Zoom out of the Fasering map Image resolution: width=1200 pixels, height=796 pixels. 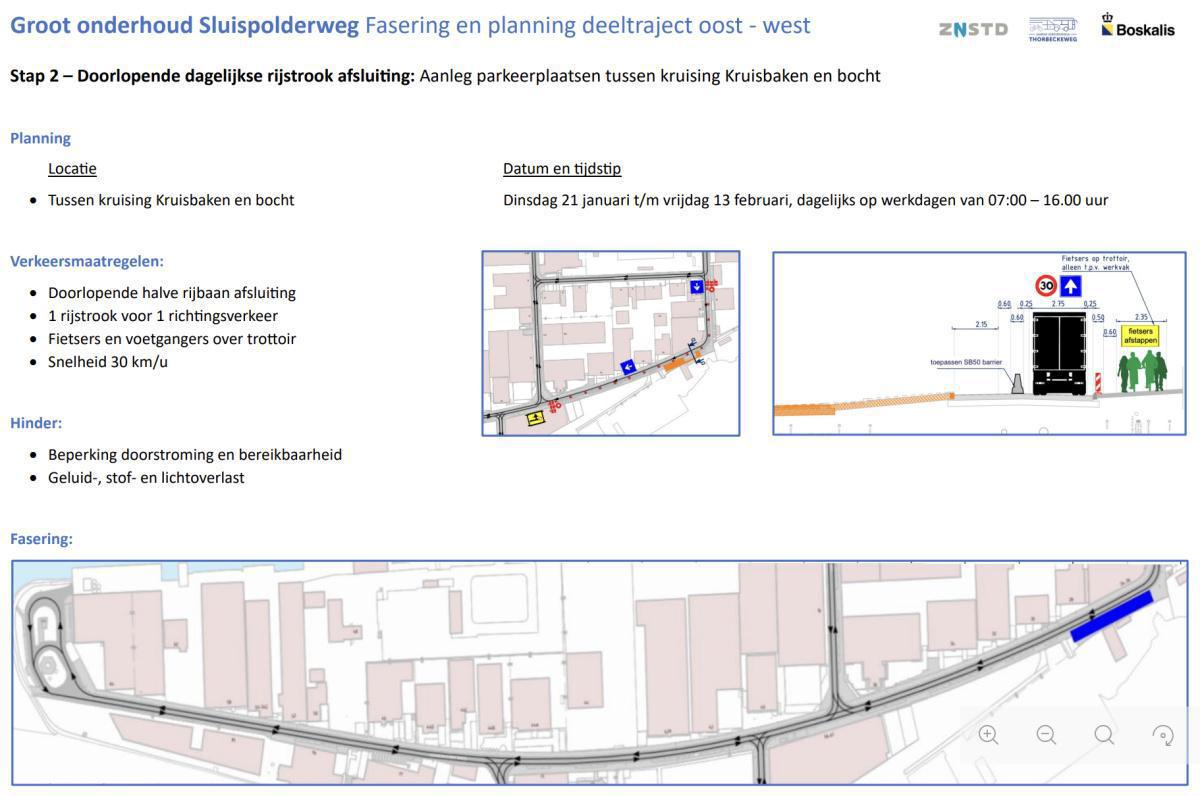point(1044,734)
